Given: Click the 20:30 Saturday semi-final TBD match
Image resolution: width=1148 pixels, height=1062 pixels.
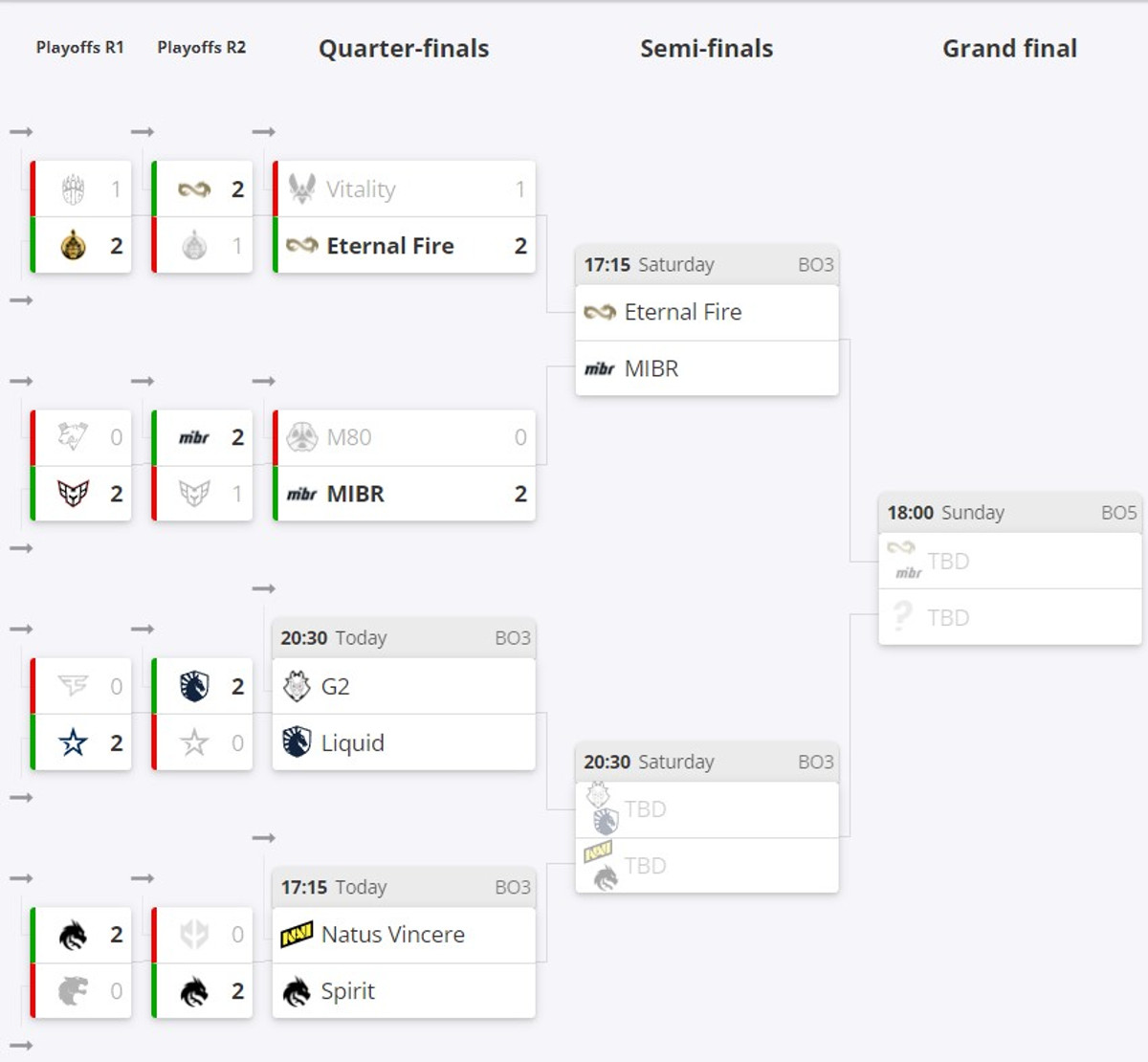Looking at the screenshot, I should 707,763.
